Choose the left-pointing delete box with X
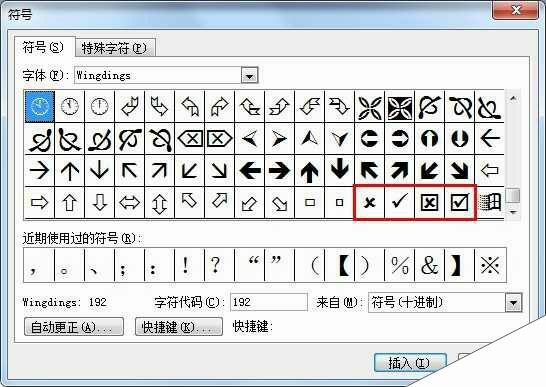546x387 pixels. pyautogui.click(x=190, y=139)
